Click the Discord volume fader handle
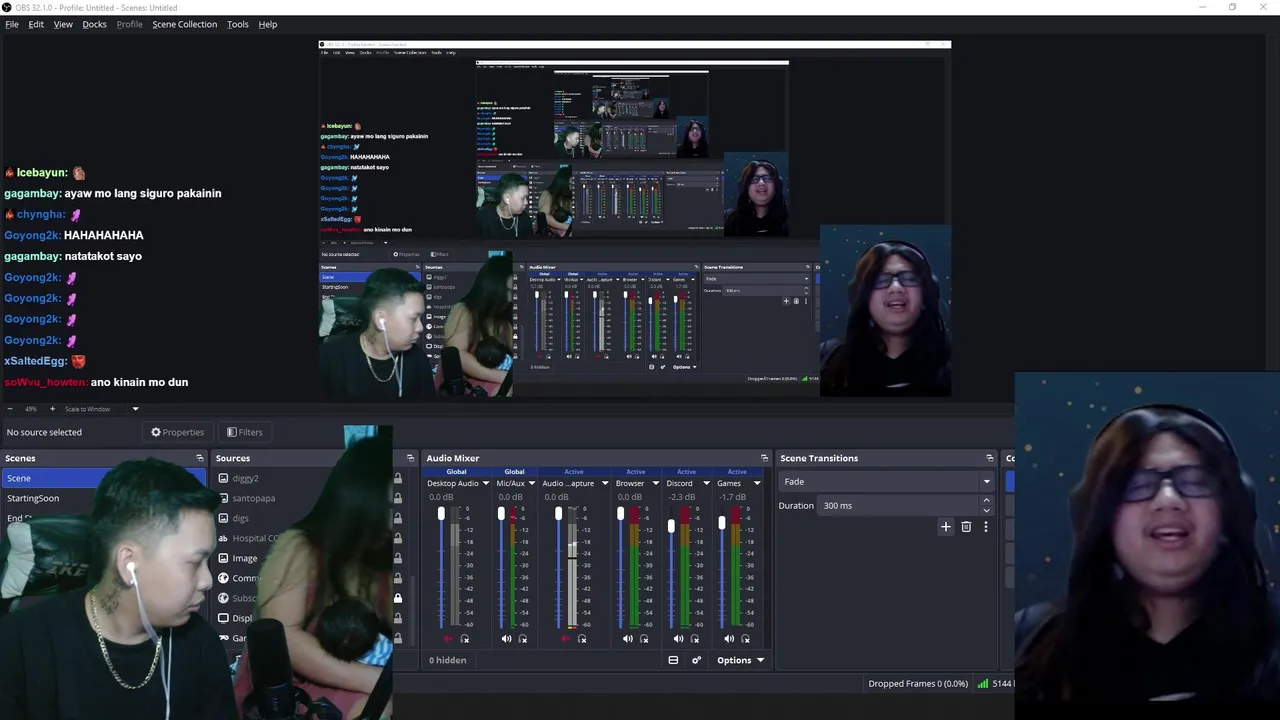Viewport: 1280px width, 720px height. click(x=671, y=526)
